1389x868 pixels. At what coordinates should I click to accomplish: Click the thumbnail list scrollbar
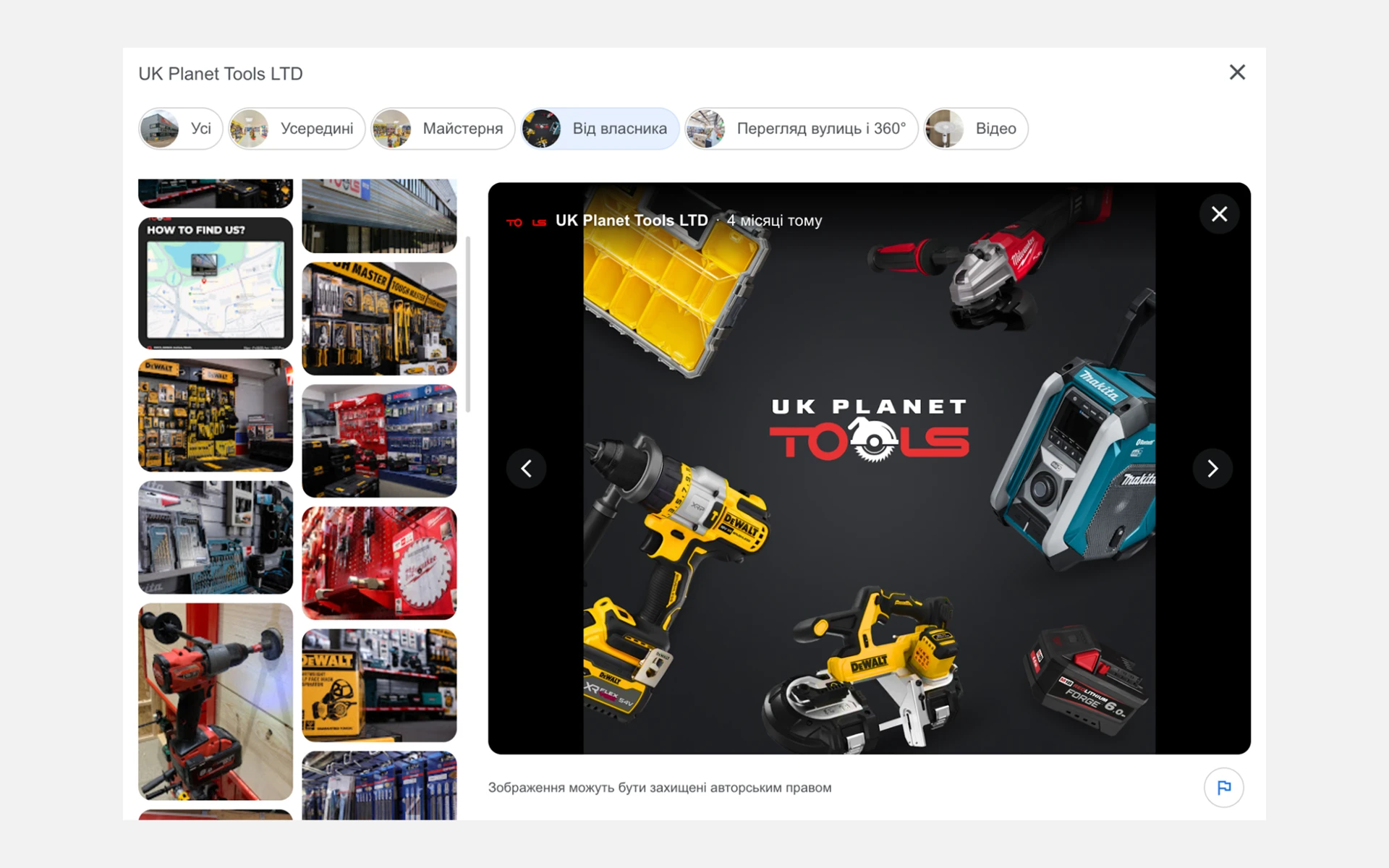pyautogui.click(x=468, y=324)
